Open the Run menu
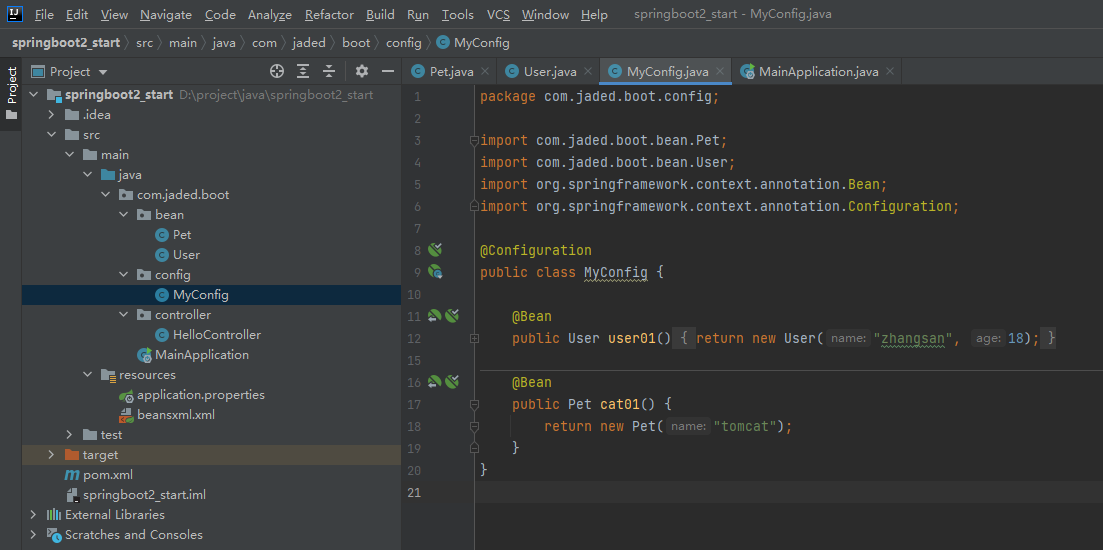1103x550 pixels. coord(418,15)
